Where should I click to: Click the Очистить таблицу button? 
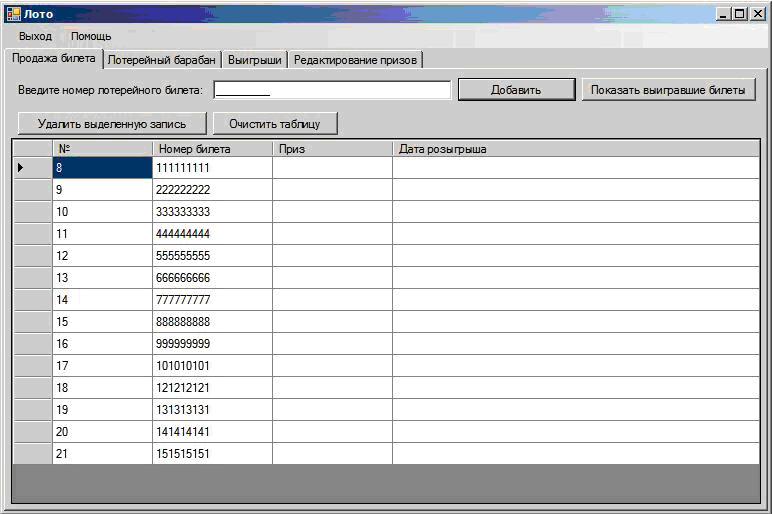275,124
